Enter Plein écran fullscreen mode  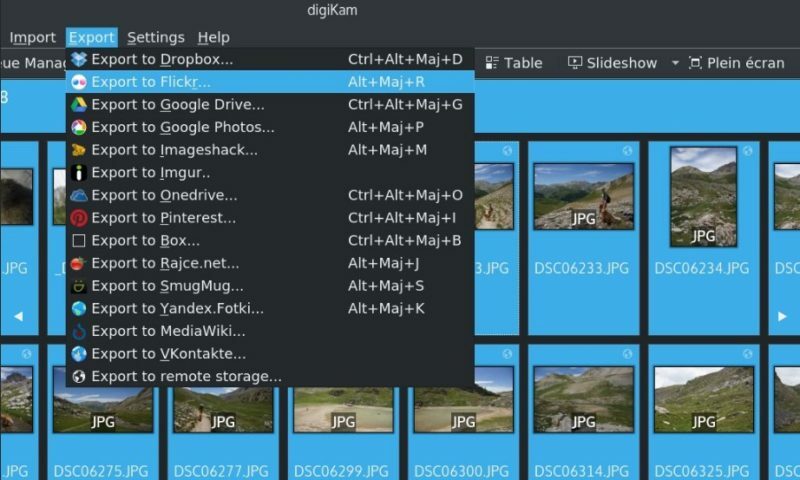coord(737,63)
